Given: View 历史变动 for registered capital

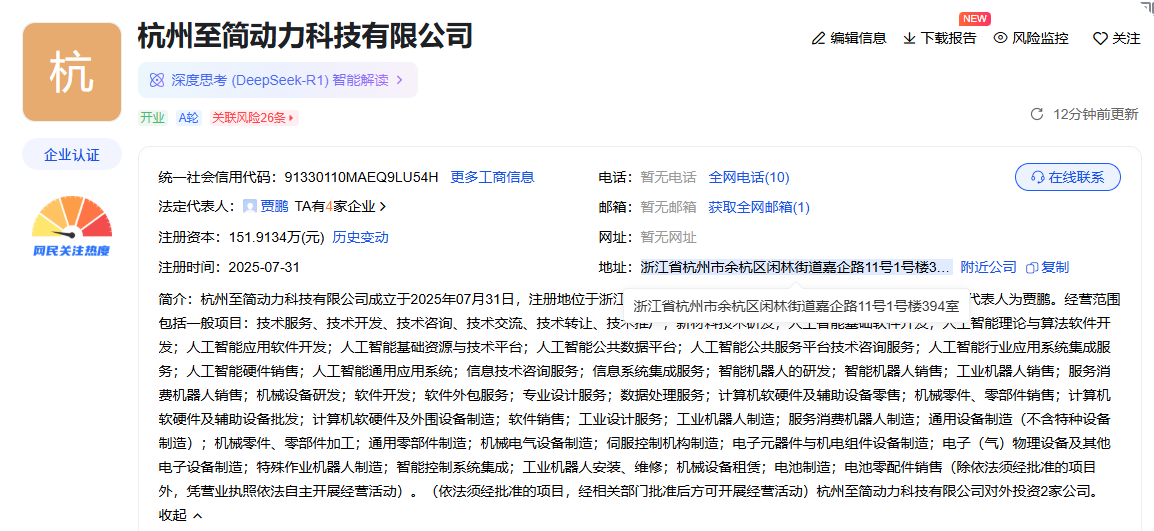Looking at the screenshot, I should click(361, 237).
